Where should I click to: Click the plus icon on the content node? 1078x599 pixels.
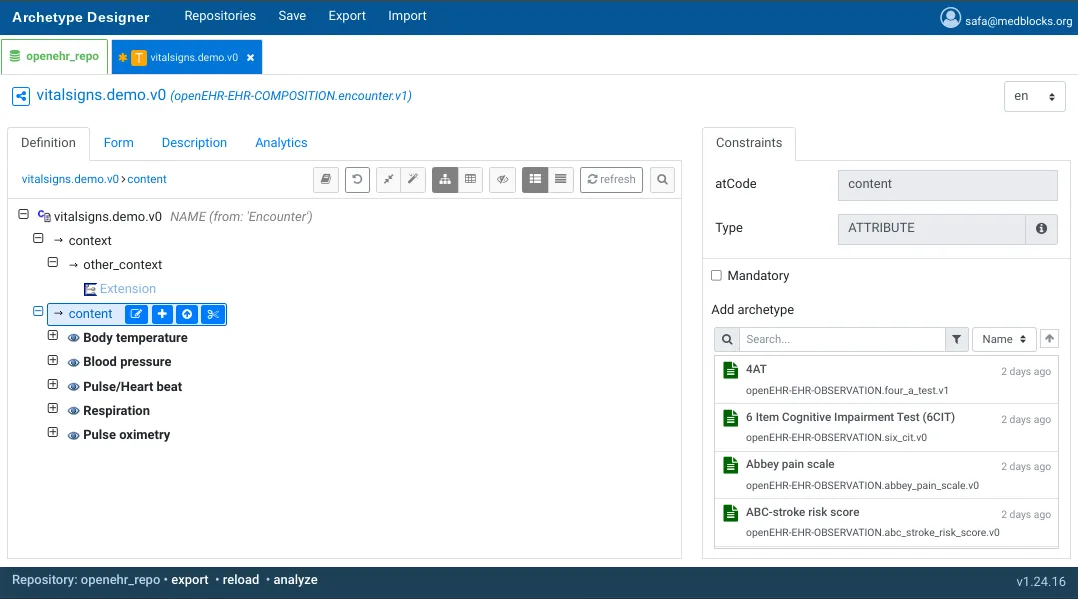point(162,314)
